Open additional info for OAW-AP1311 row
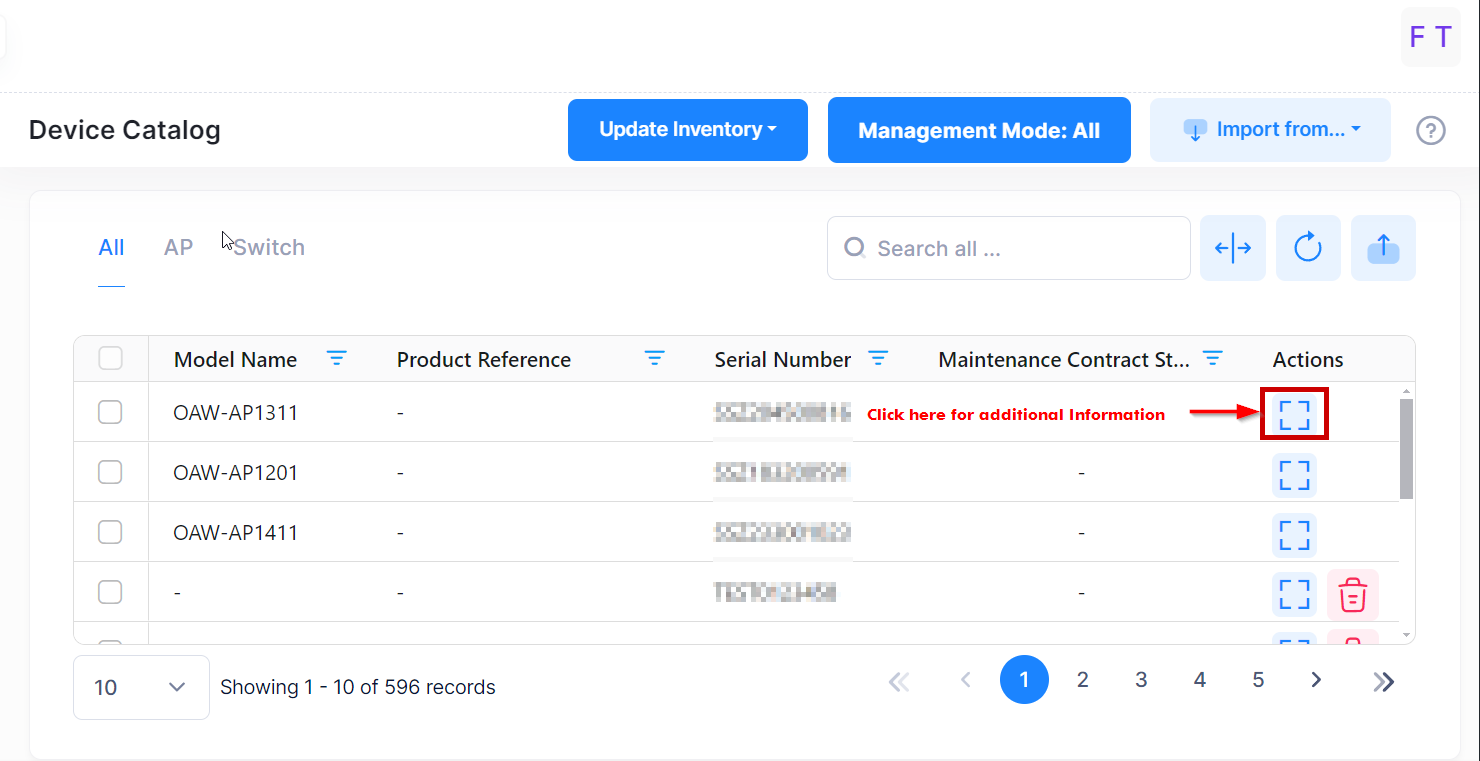This screenshot has height=761, width=1480. tap(1294, 414)
